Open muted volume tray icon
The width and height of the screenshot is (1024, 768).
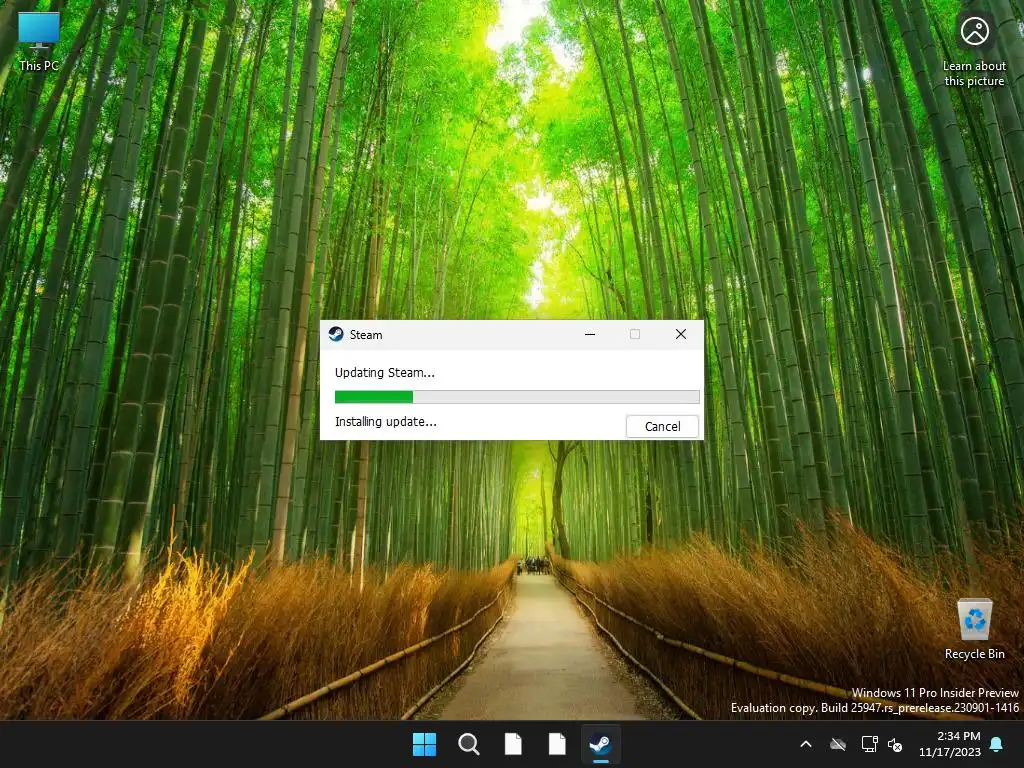[895, 744]
